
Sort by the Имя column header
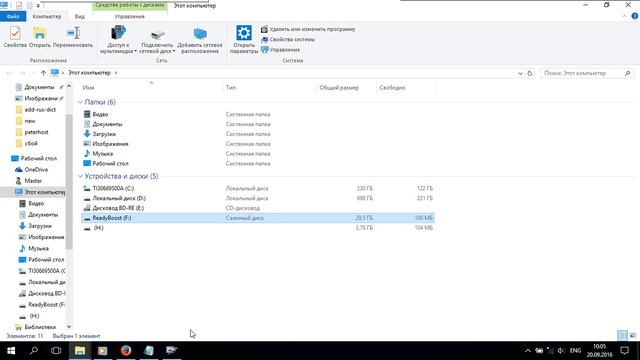(88, 87)
